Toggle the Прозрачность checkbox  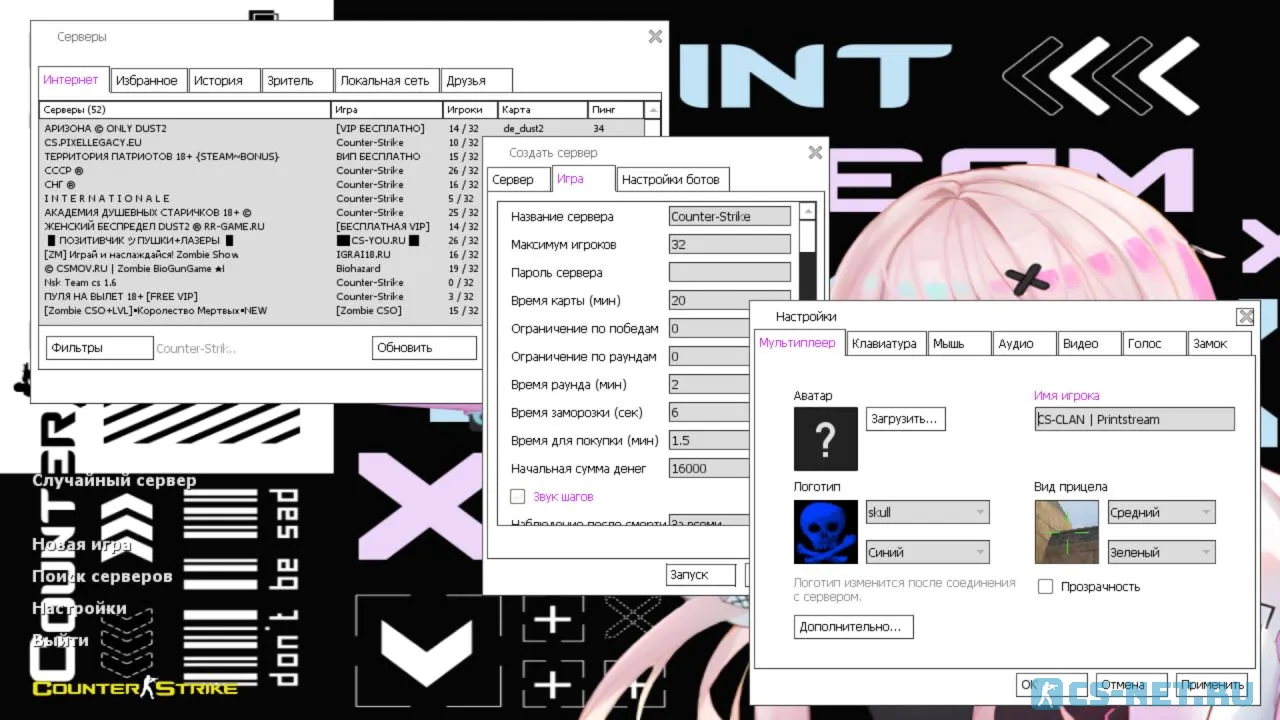1045,587
